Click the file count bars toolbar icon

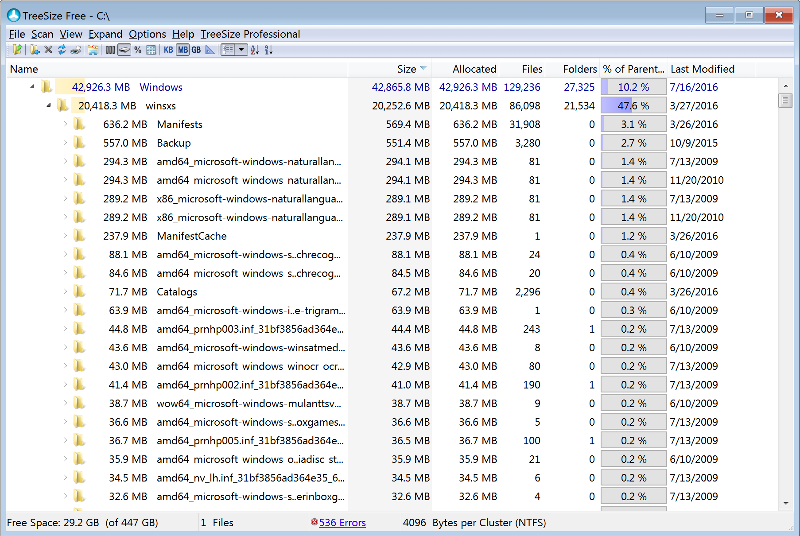[x=110, y=49]
